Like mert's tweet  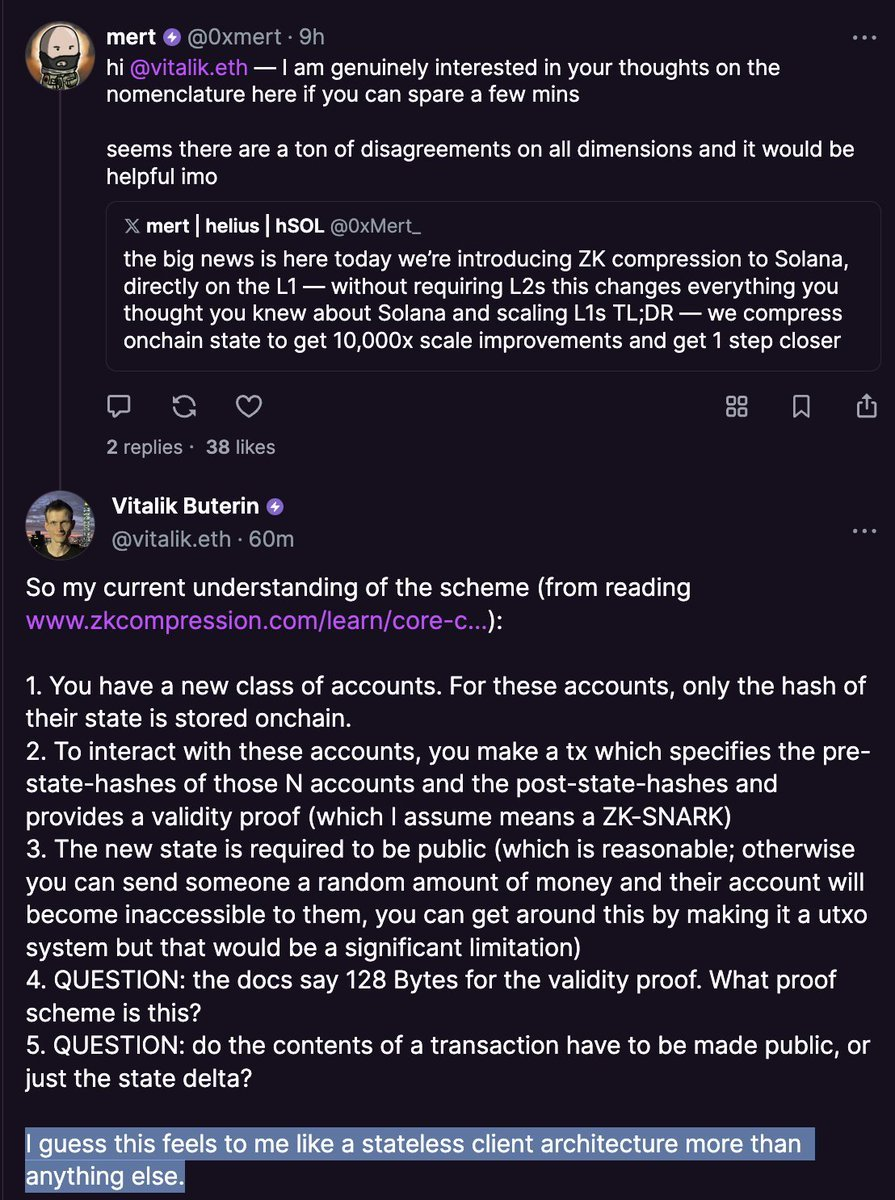[x=249, y=406]
